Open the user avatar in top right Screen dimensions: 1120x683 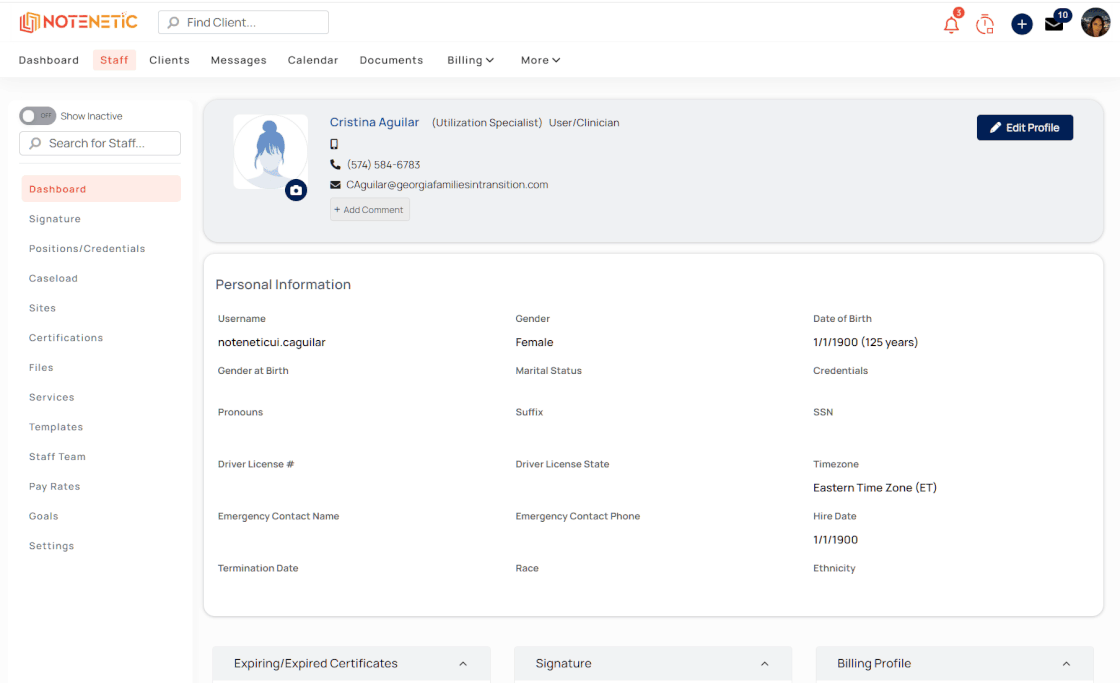click(x=1095, y=23)
